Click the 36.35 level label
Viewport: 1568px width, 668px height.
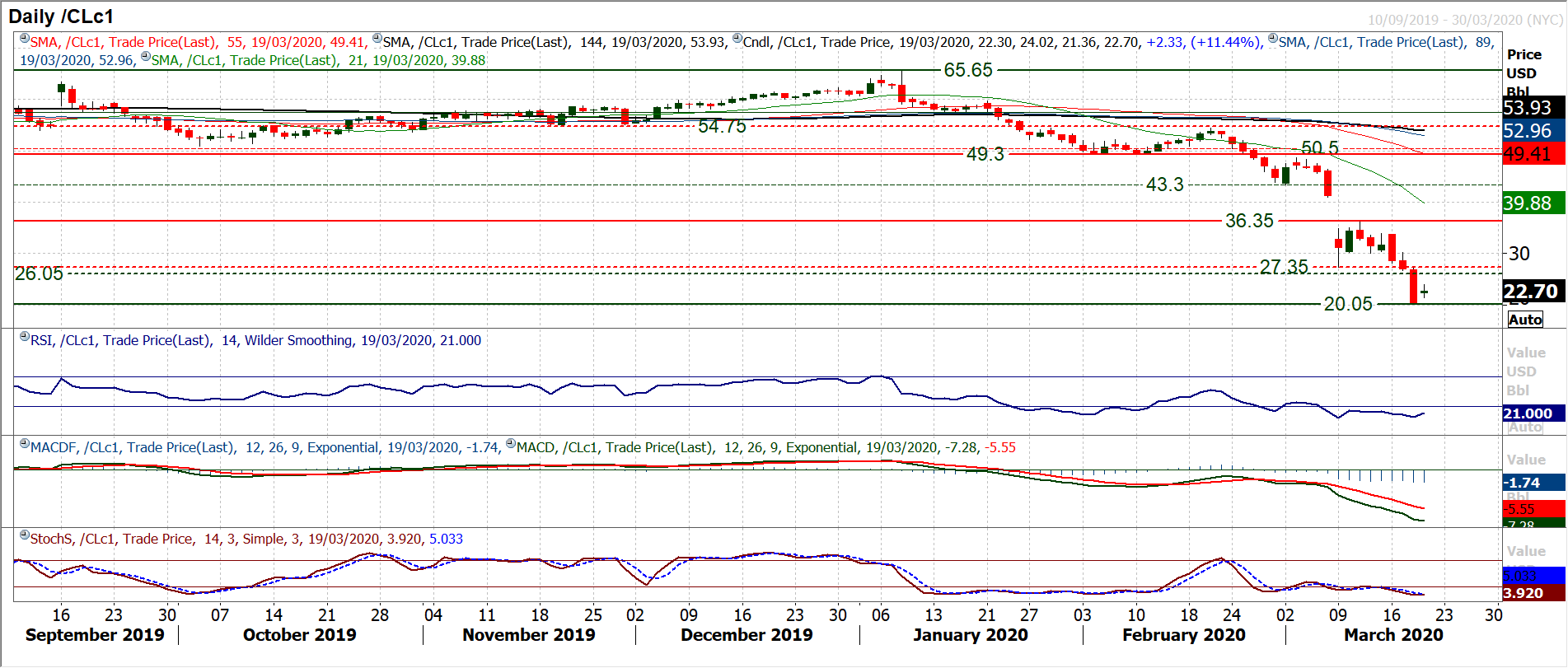tap(1249, 221)
